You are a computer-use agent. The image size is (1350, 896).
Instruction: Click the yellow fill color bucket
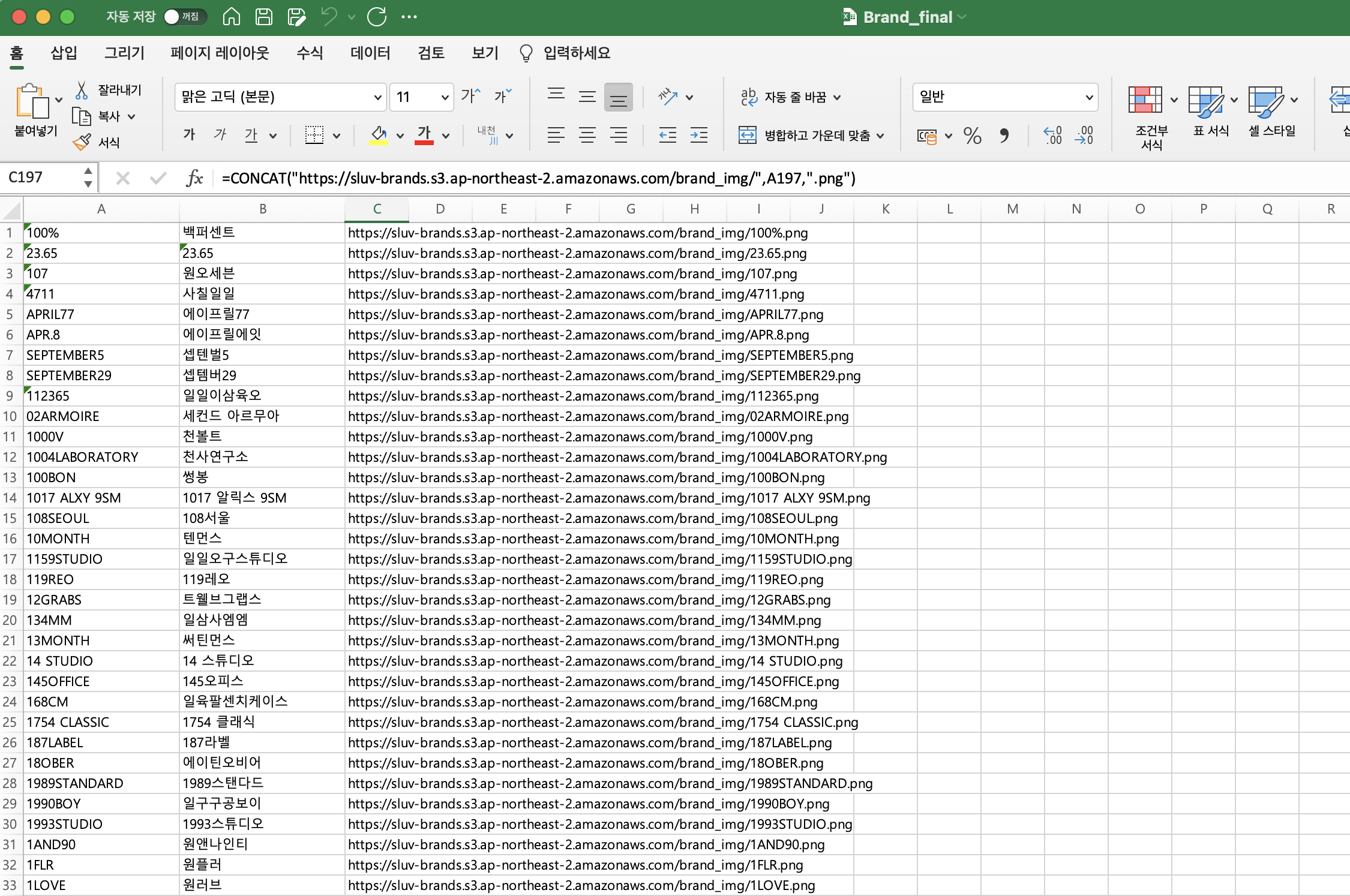pyautogui.click(x=379, y=135)
